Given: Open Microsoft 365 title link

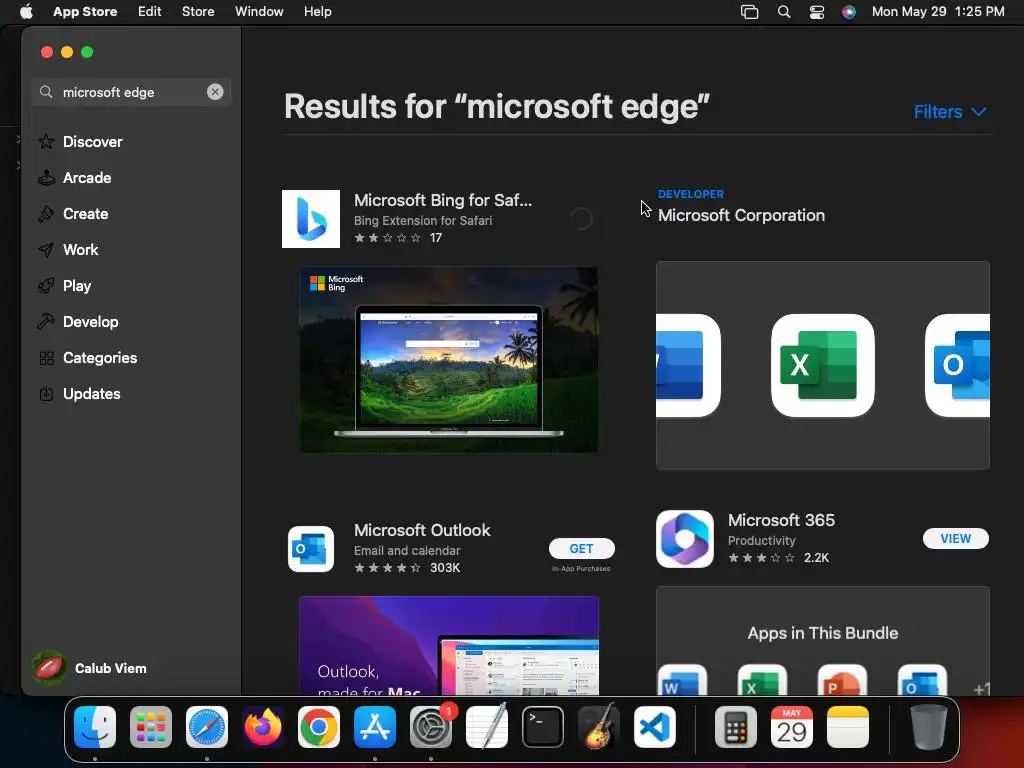Looking at the screenshot, I should point(781,520).
